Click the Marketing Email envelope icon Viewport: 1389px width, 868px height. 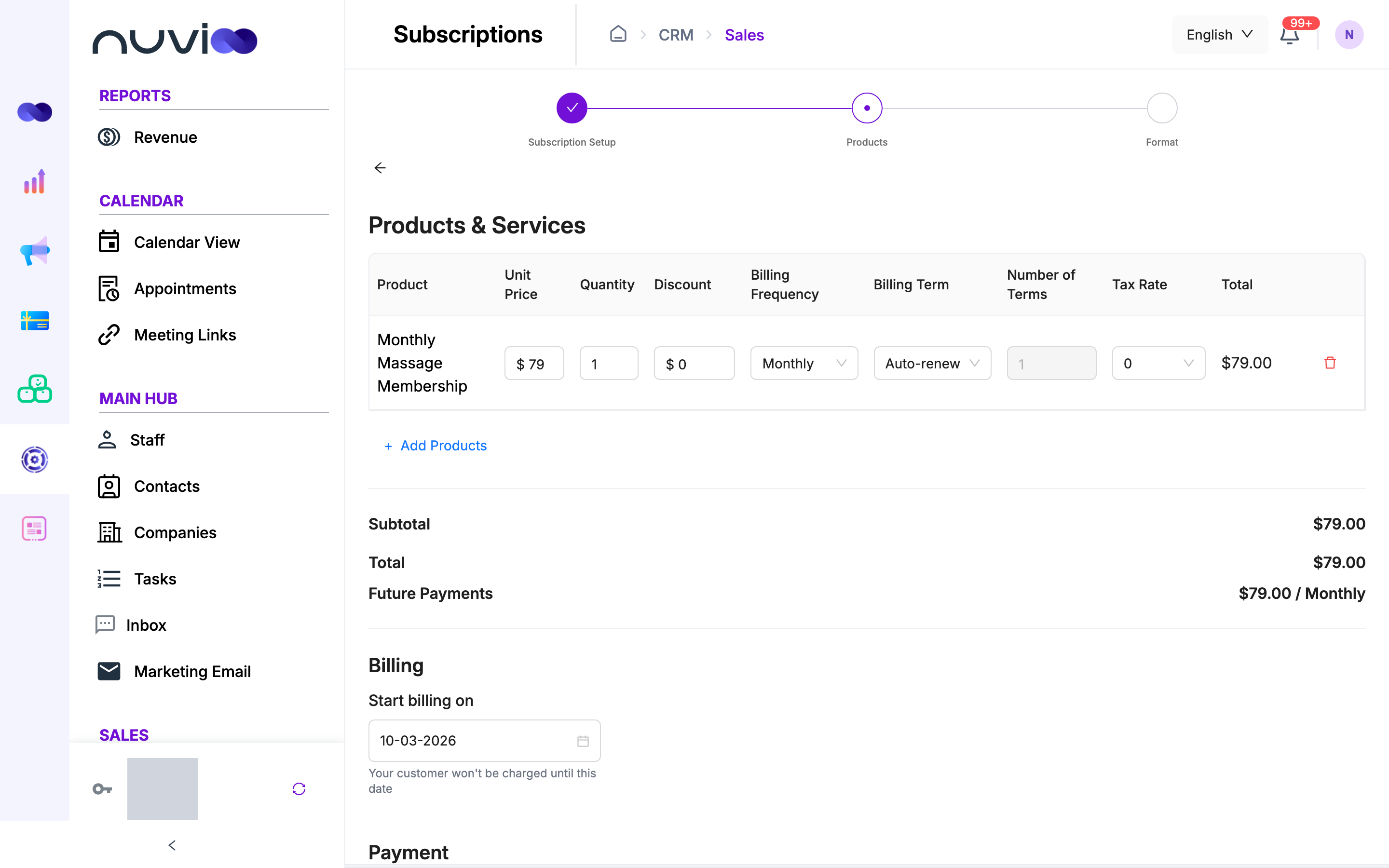tap(109, 671)
